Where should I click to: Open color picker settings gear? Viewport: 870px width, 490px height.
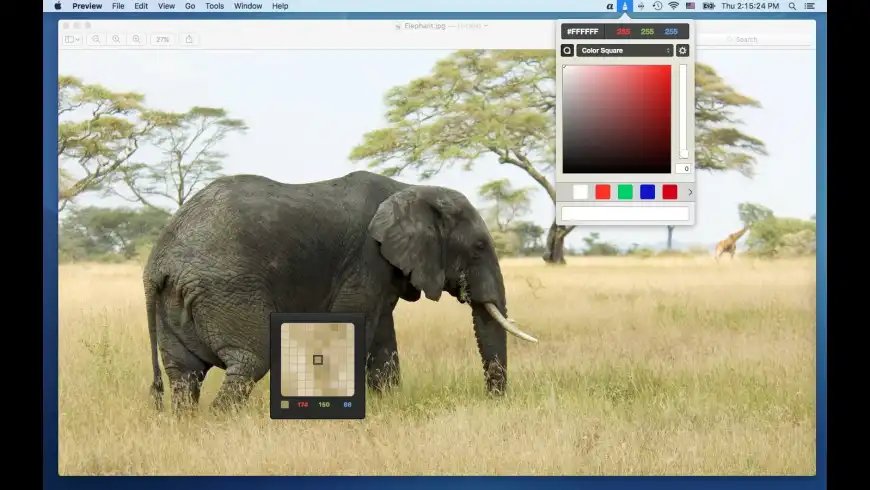[683, 50]
